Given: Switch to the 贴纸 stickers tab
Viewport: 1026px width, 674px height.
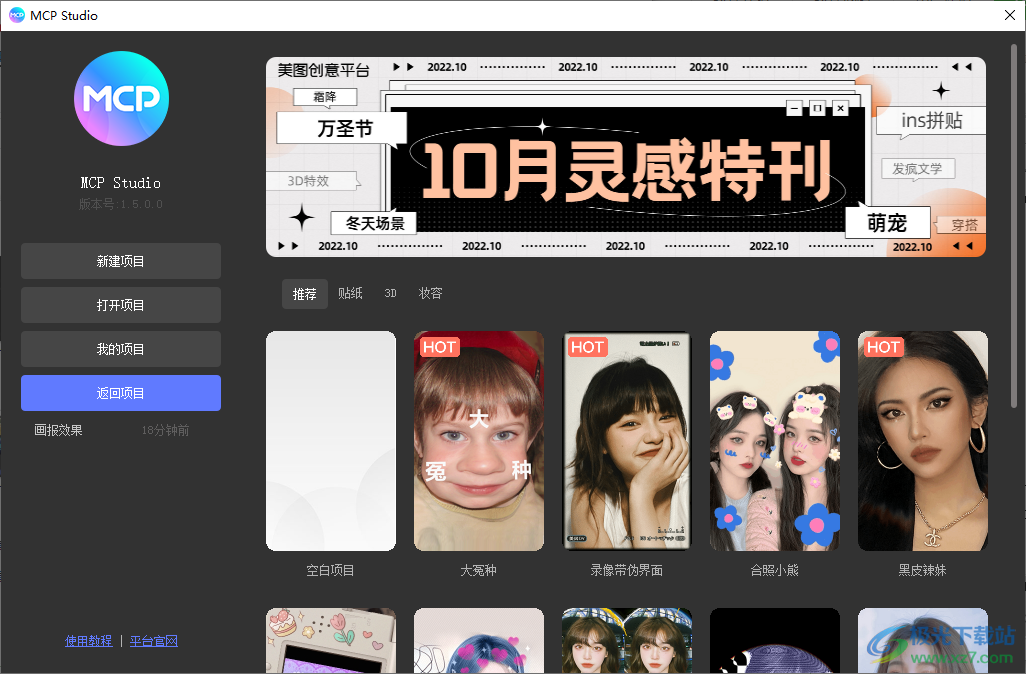Looking at the screenshot, I should [x=350, y=294].
